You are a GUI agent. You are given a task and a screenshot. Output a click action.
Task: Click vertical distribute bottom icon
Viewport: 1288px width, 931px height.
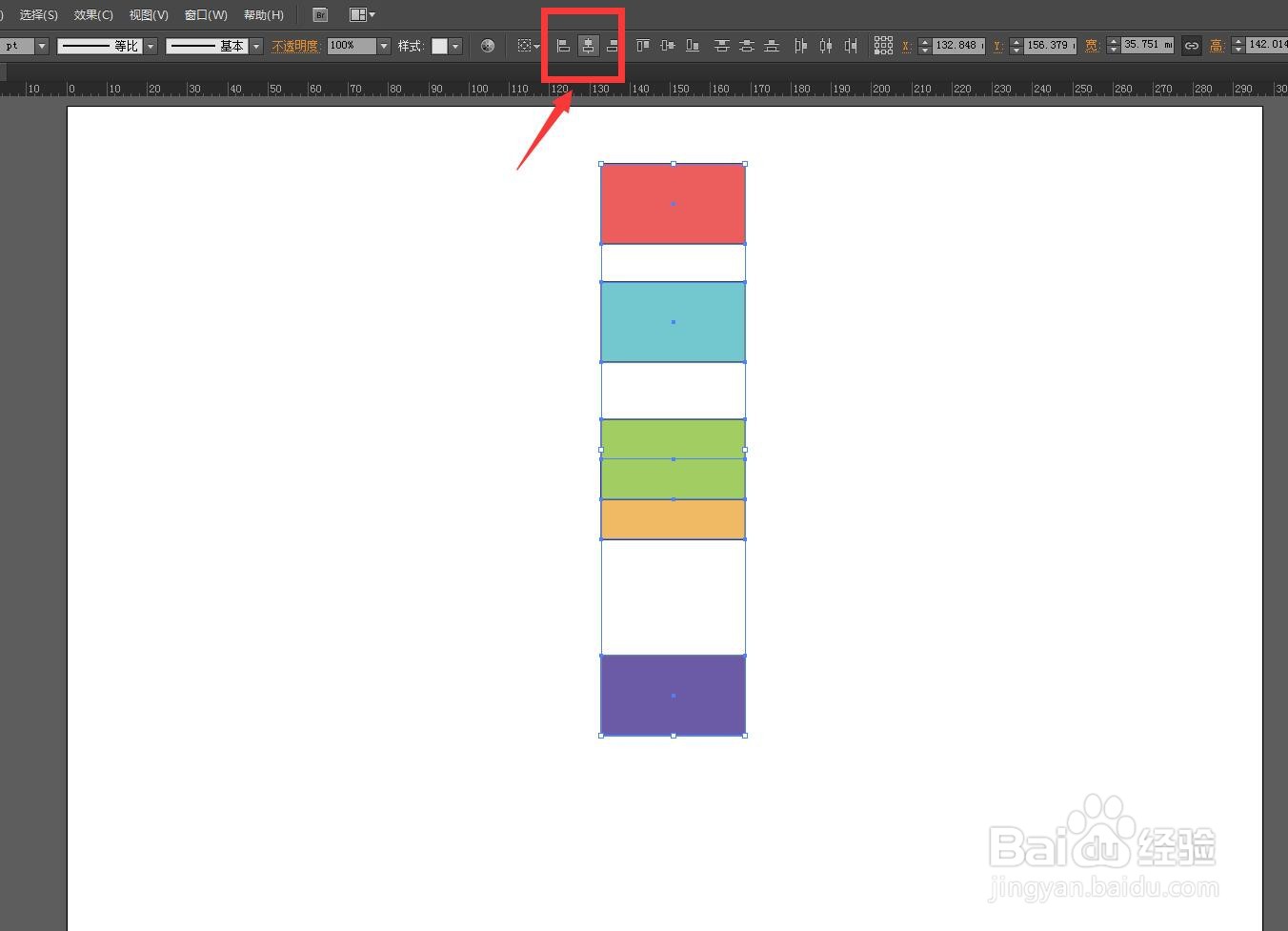(x=772, y=46)
